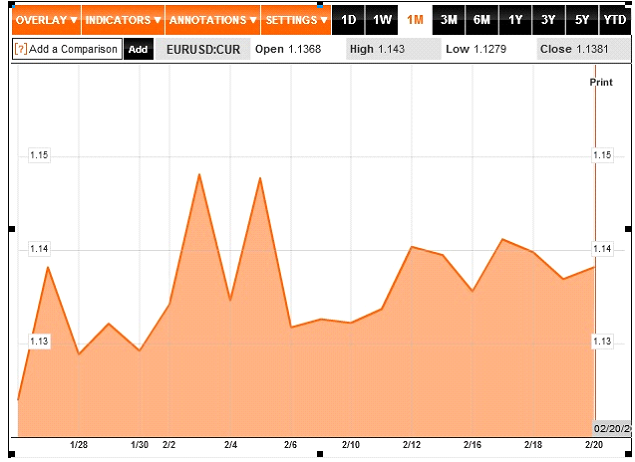Switch to the 1D time range
The height and width of the screenshot is (462, 635).
tap(348, 19)
